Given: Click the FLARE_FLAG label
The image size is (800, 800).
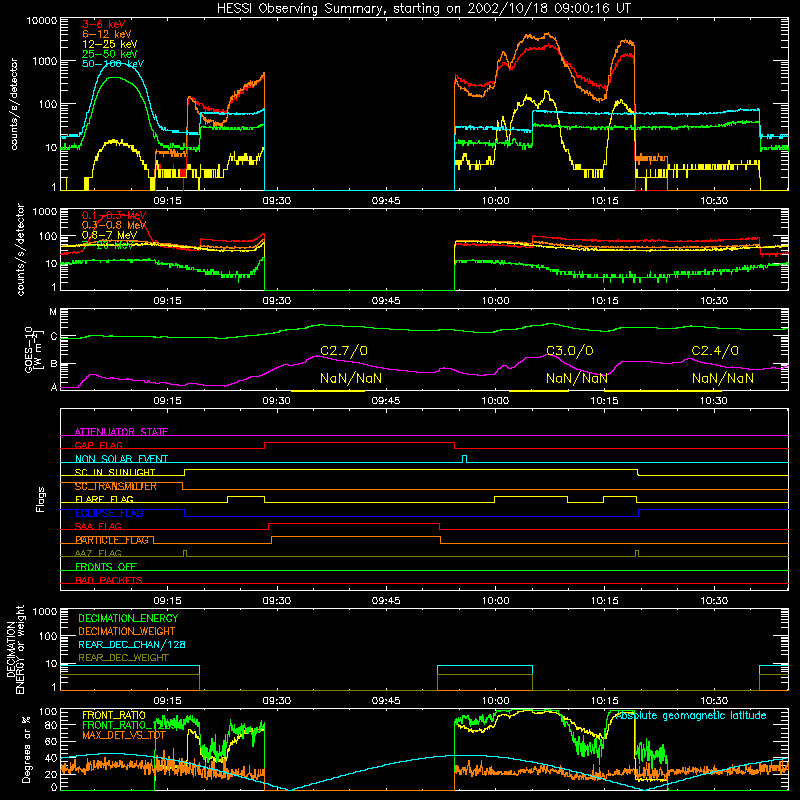Looking at the screenshot, I should [104, 499].
